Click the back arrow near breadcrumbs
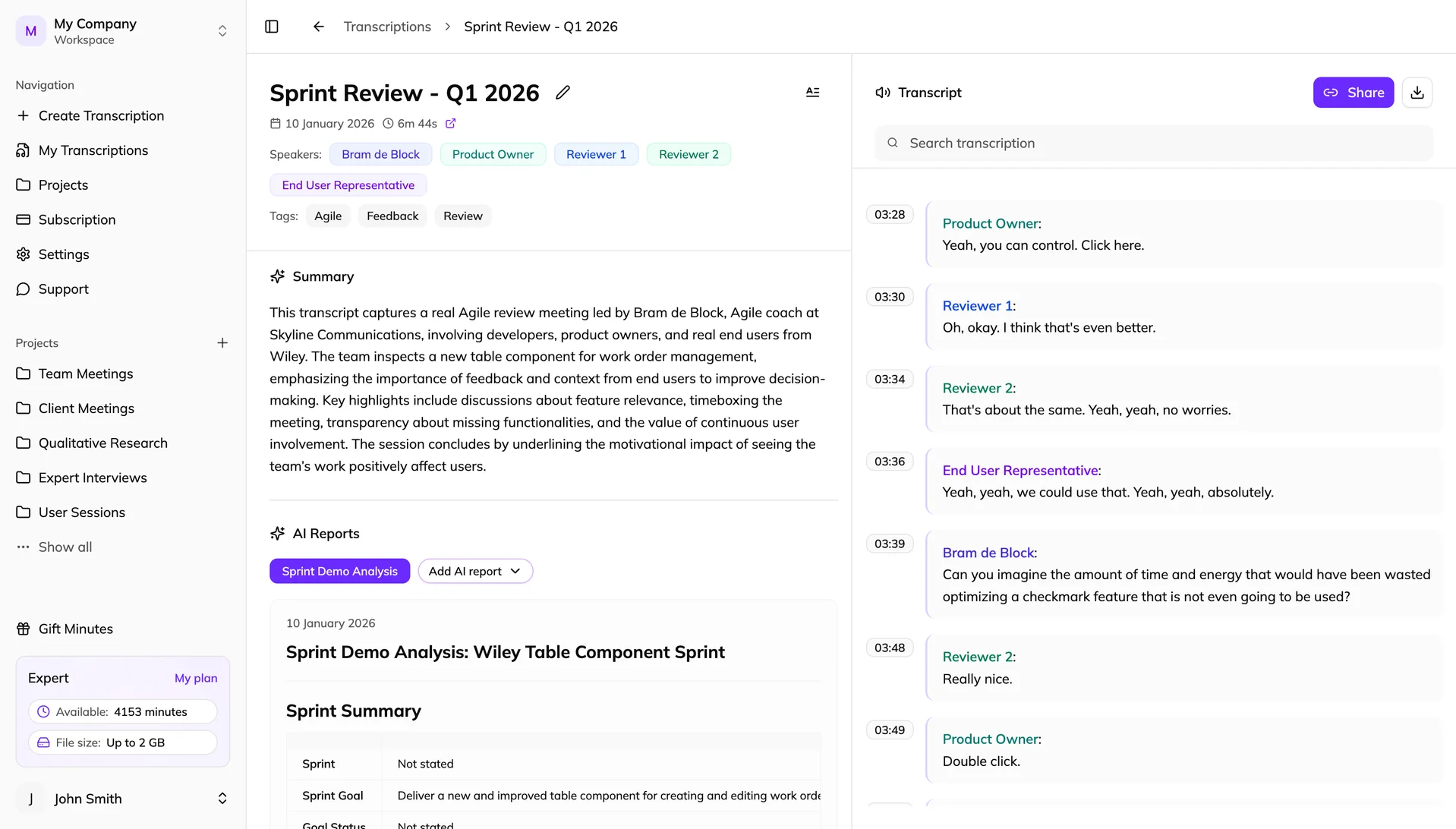 [x=317, y=26]
